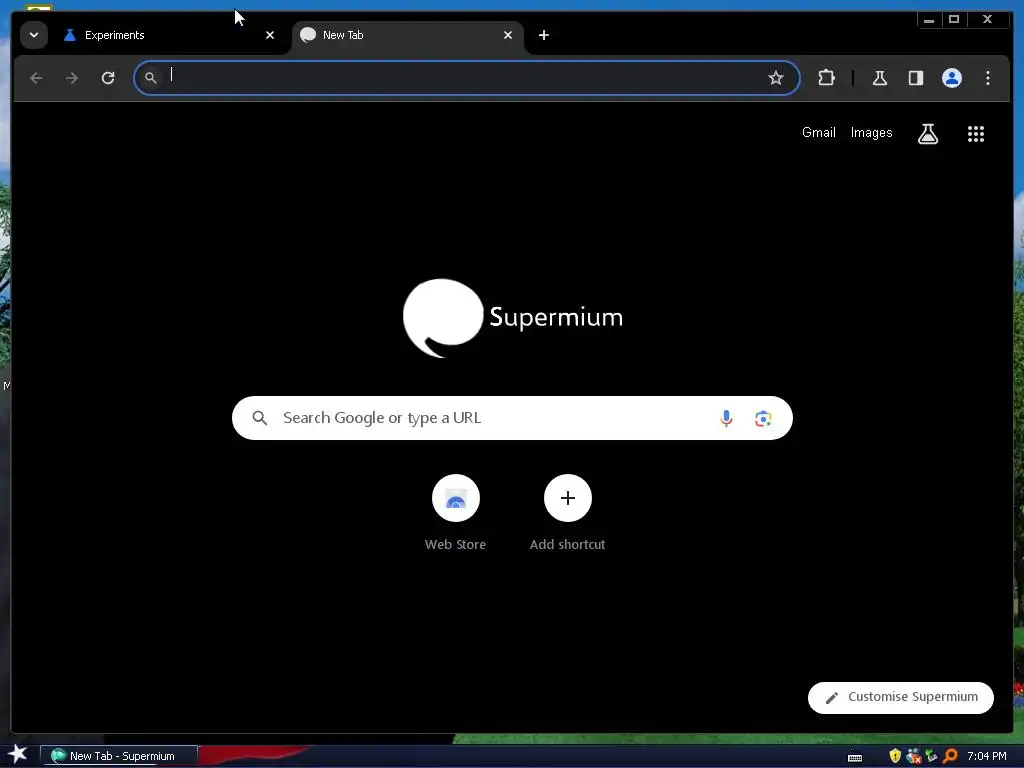Screen dimensions: 1024x768
Task: Go forward to next page
Action: pyautogui.click(x=72, y=78)
